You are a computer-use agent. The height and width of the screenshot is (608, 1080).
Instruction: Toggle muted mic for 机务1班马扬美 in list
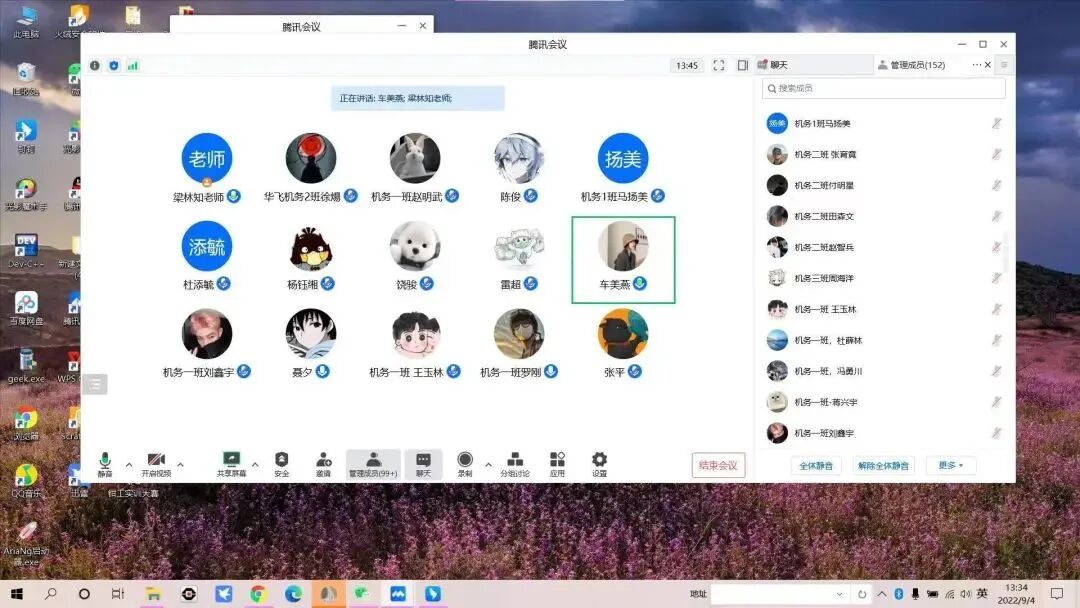click(996, 123)
